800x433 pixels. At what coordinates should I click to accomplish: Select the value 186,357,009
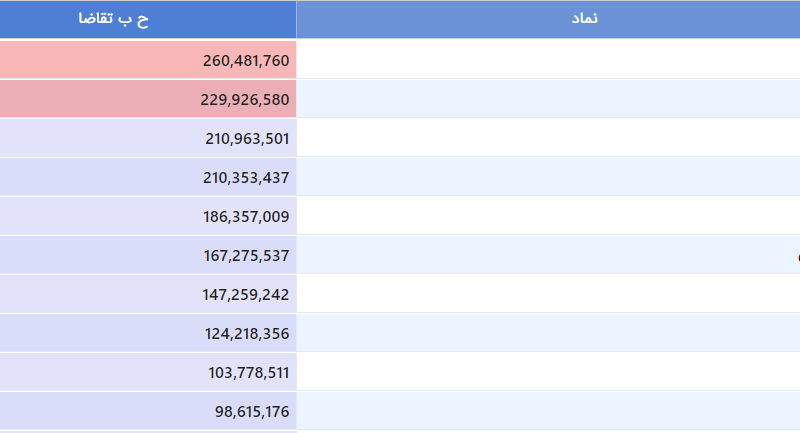(148, 216)
